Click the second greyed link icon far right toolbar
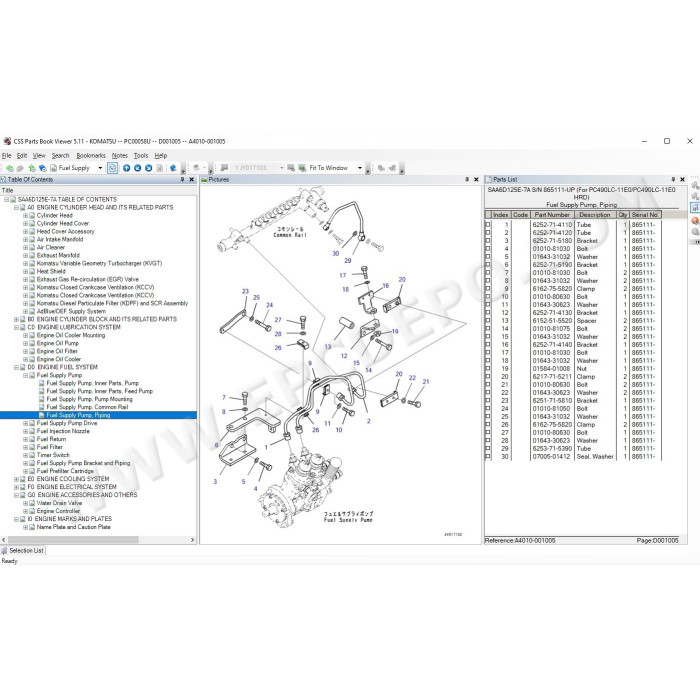The image size is (700, 700). [392, 168]
